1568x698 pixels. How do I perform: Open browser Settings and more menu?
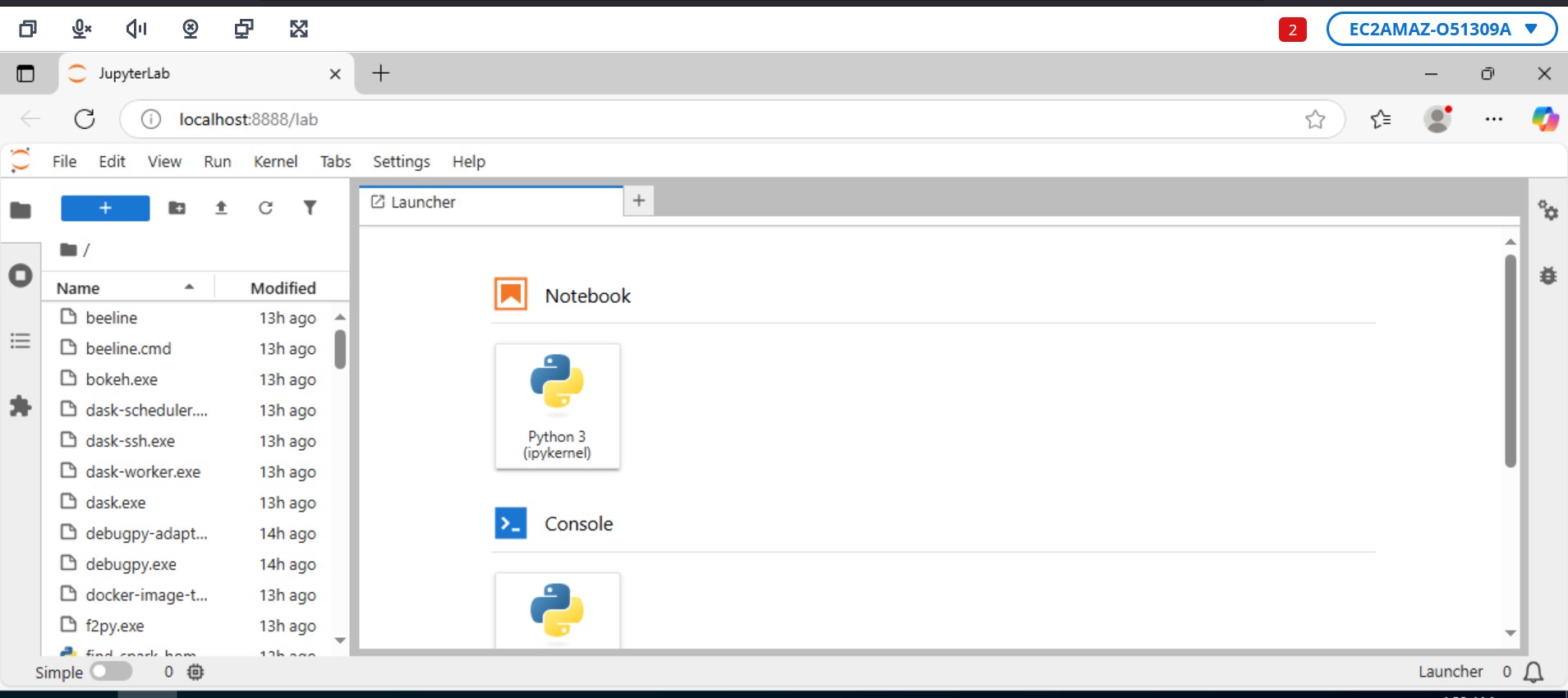tap(1493, 120)
